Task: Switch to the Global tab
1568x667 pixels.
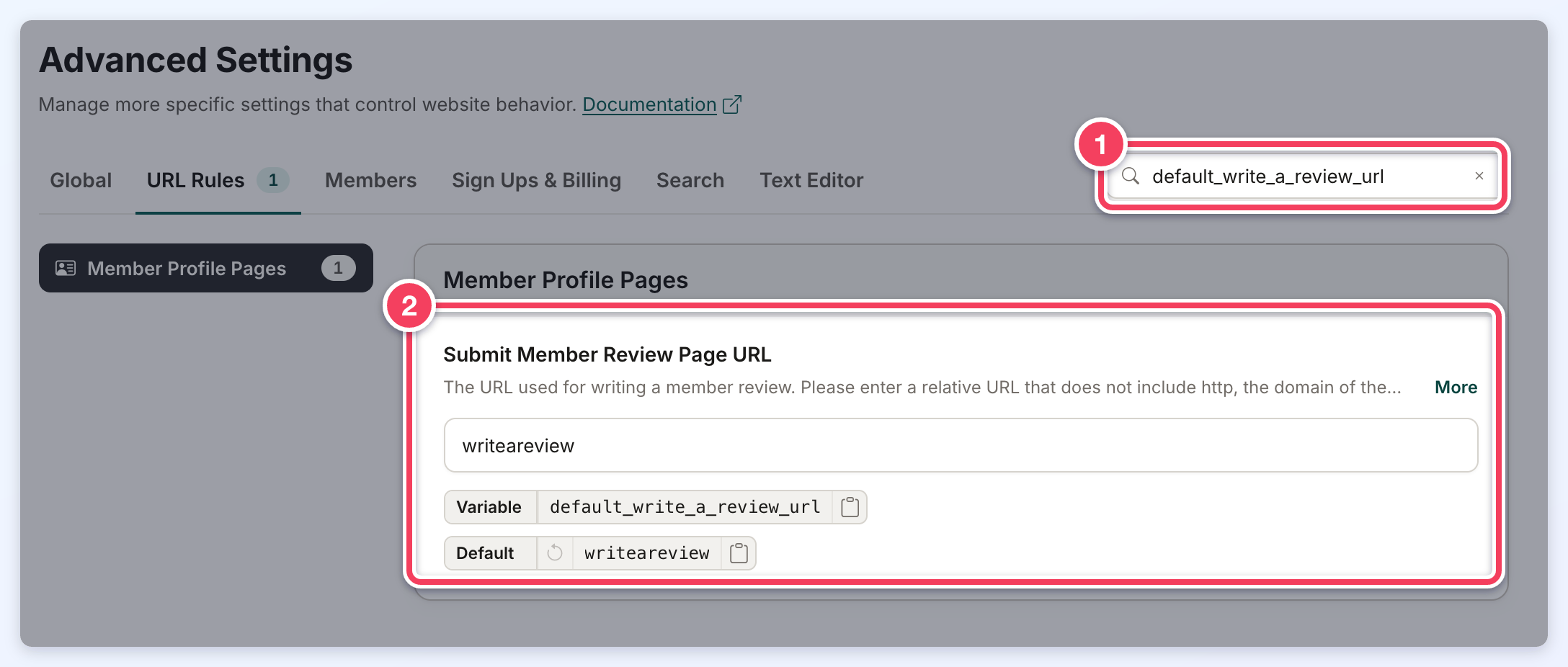Action: pos(81,180)
